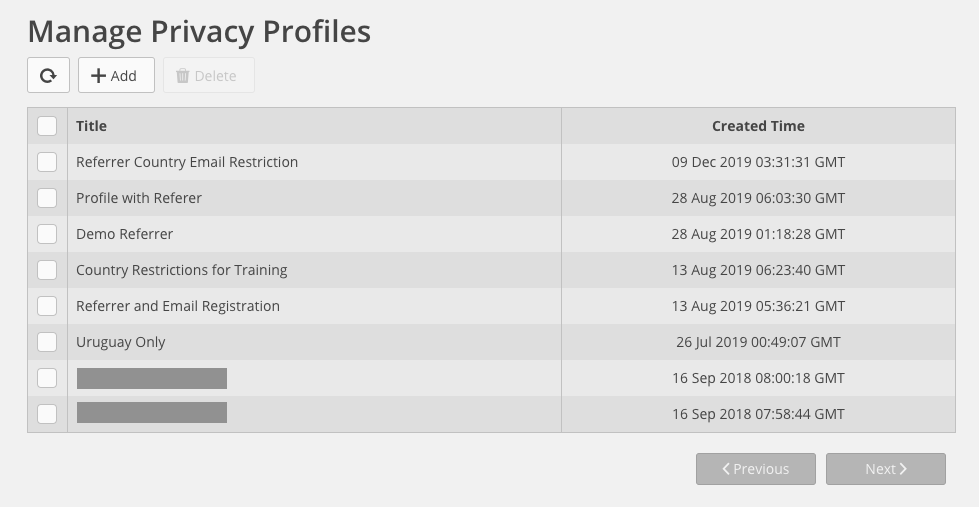Select Referrer and Email Registration checkbox
The image size is (979, 507).
47,306
